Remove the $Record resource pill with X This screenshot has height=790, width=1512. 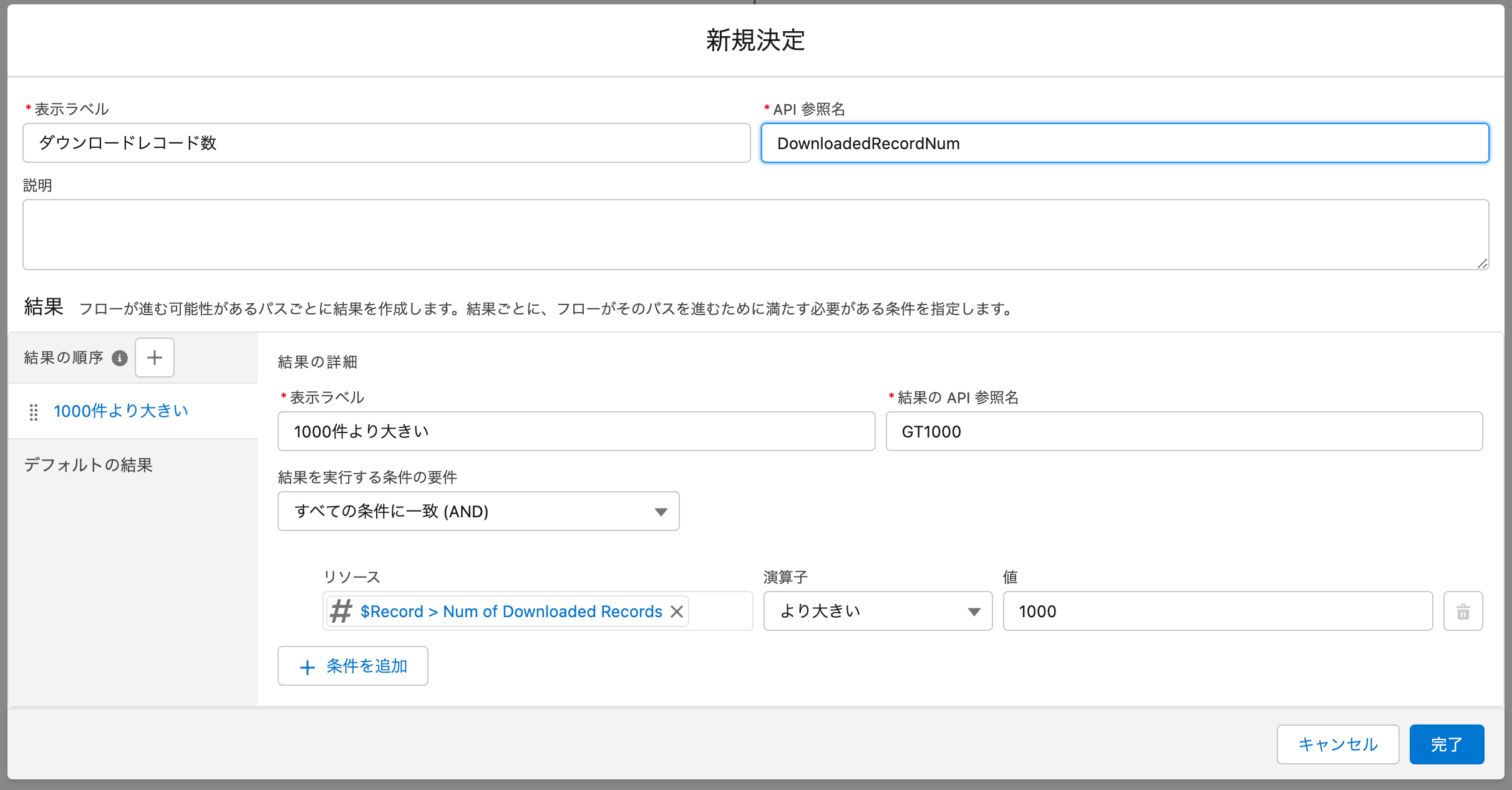(x=677, y=612)
